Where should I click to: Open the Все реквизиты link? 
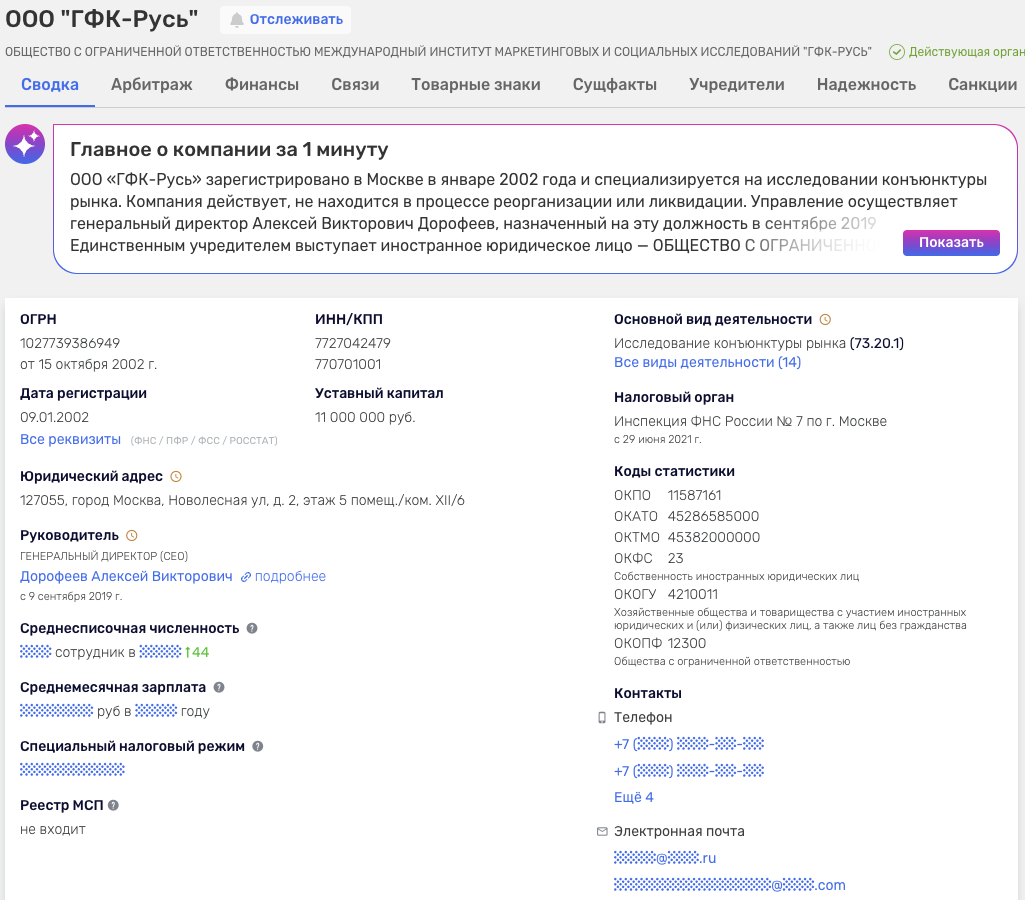[71, 439]
